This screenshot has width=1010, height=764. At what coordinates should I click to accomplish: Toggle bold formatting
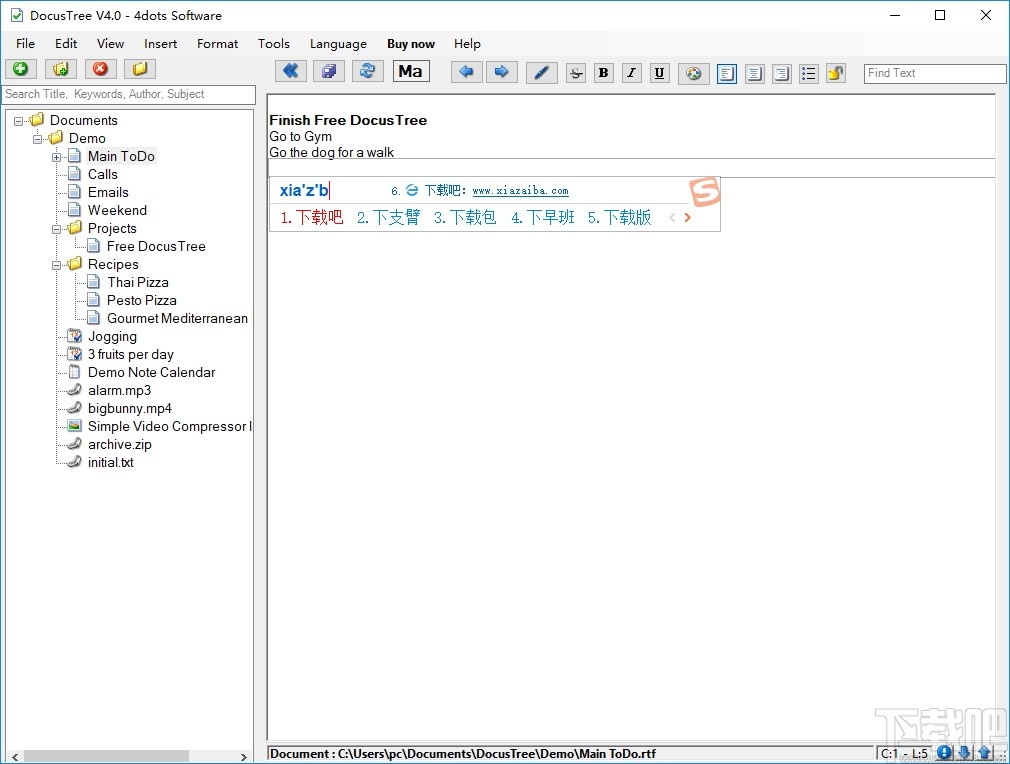(603, 73)
